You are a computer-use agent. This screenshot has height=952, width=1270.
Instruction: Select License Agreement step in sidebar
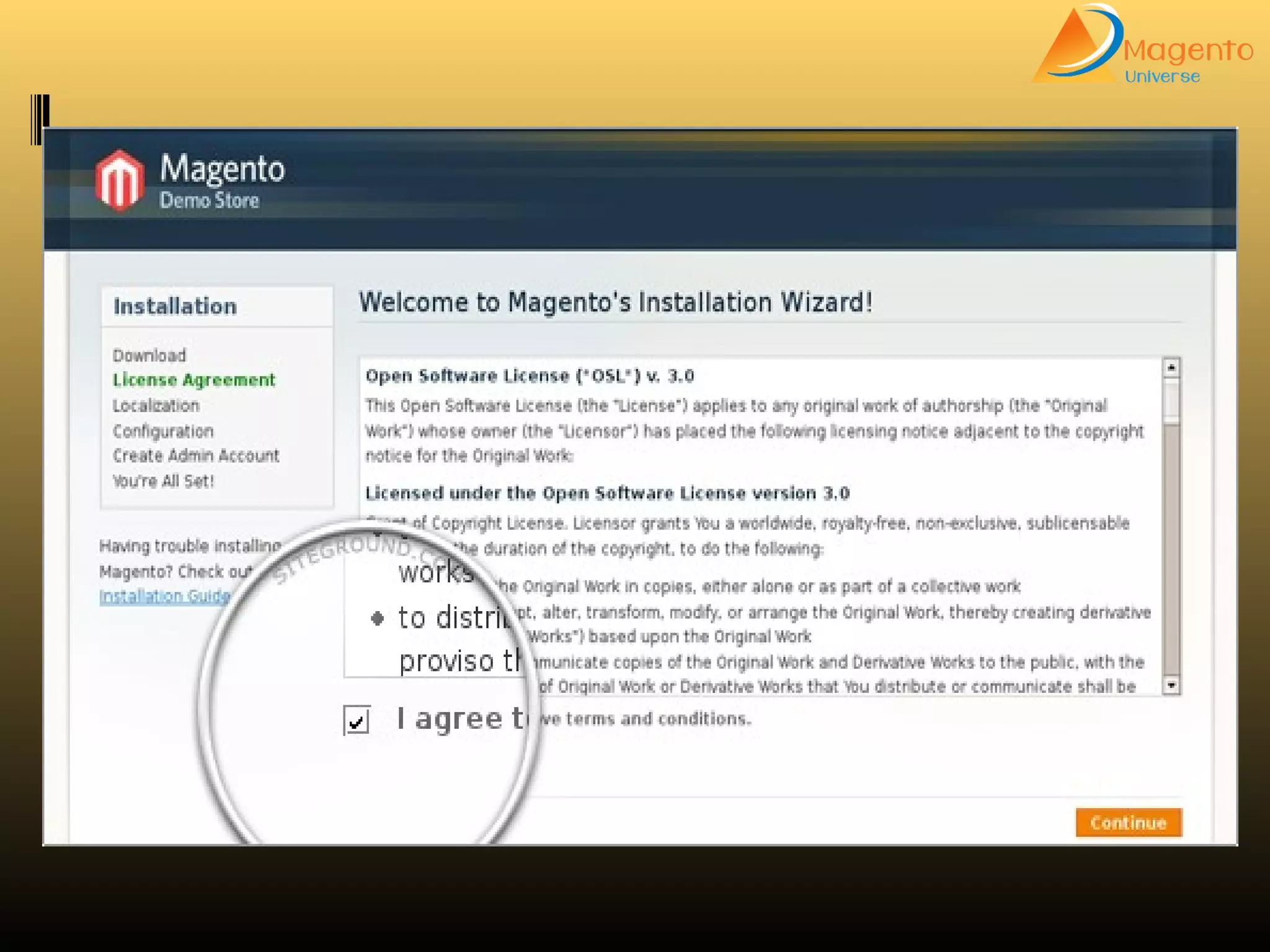193,380
